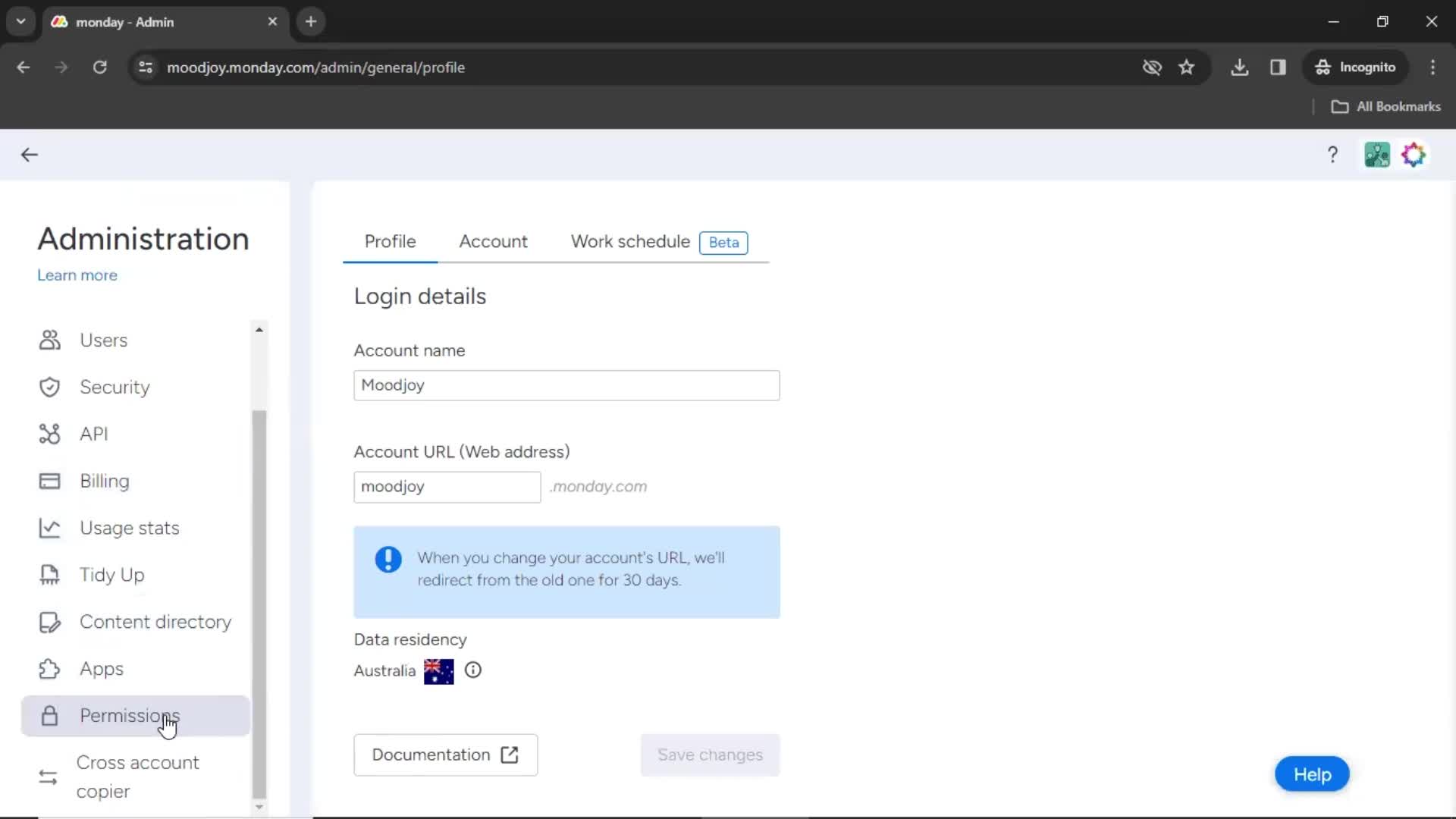Open the Billing section
Image resolution: width=1456 pixels, height=819 pixels.
pyautogui.click(x=135, y=481)
